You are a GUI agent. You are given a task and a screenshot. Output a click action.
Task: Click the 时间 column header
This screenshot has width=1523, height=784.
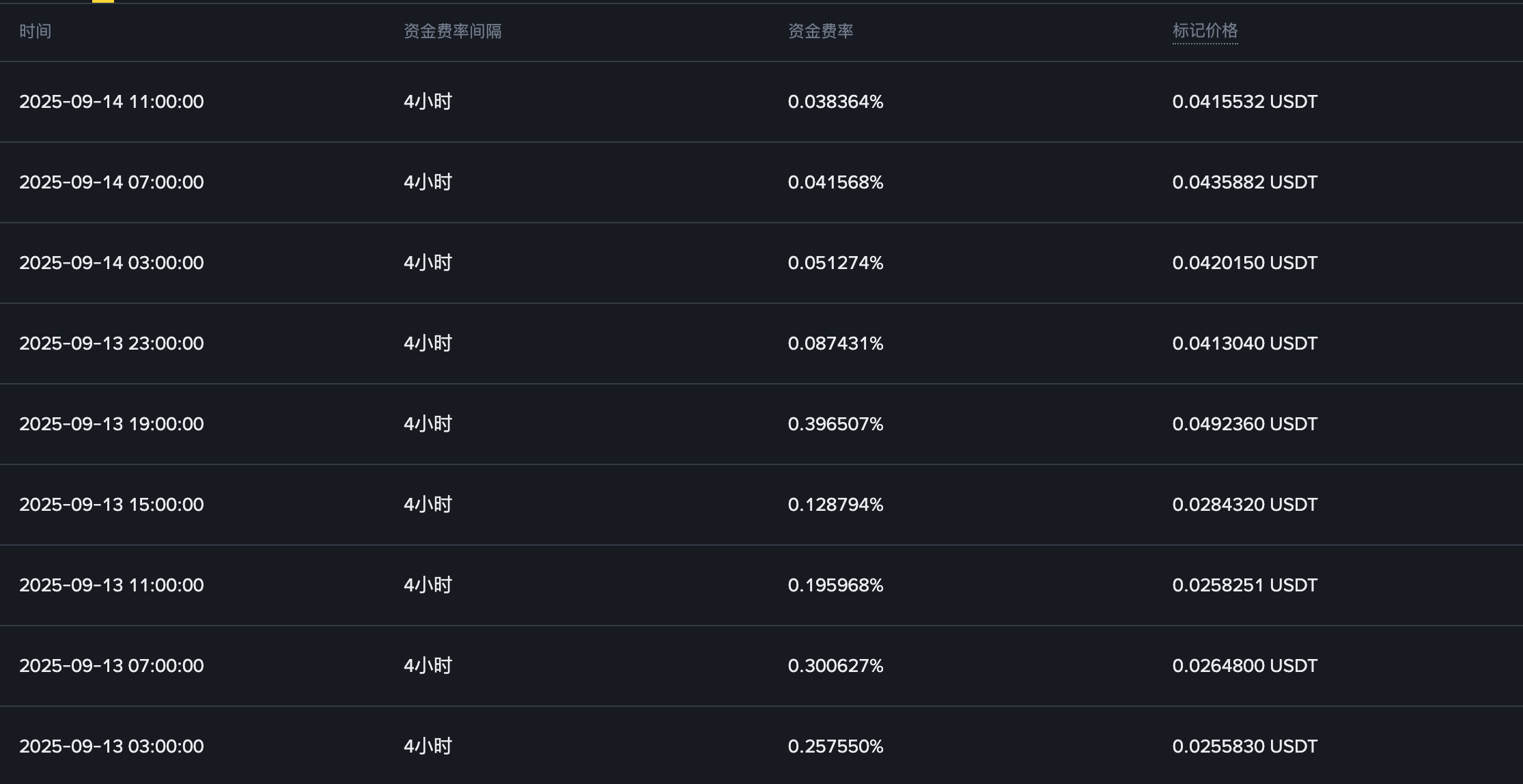pyautogui.click(x=35, y=31)
